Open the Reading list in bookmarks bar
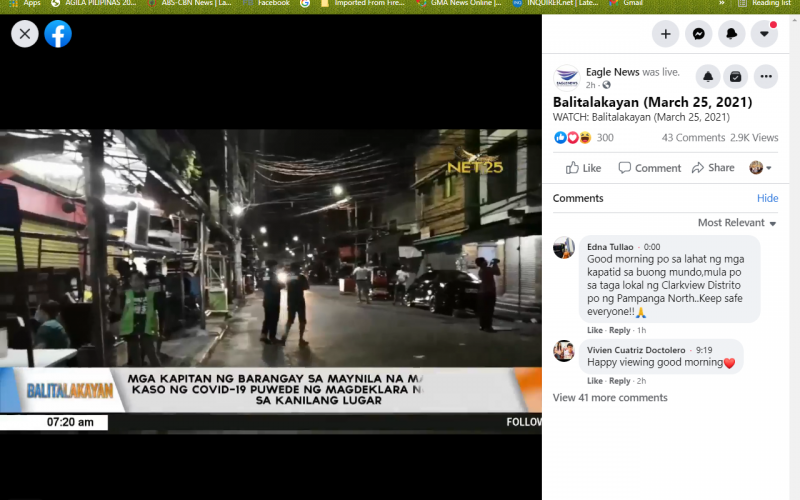 tap(770, 4)
